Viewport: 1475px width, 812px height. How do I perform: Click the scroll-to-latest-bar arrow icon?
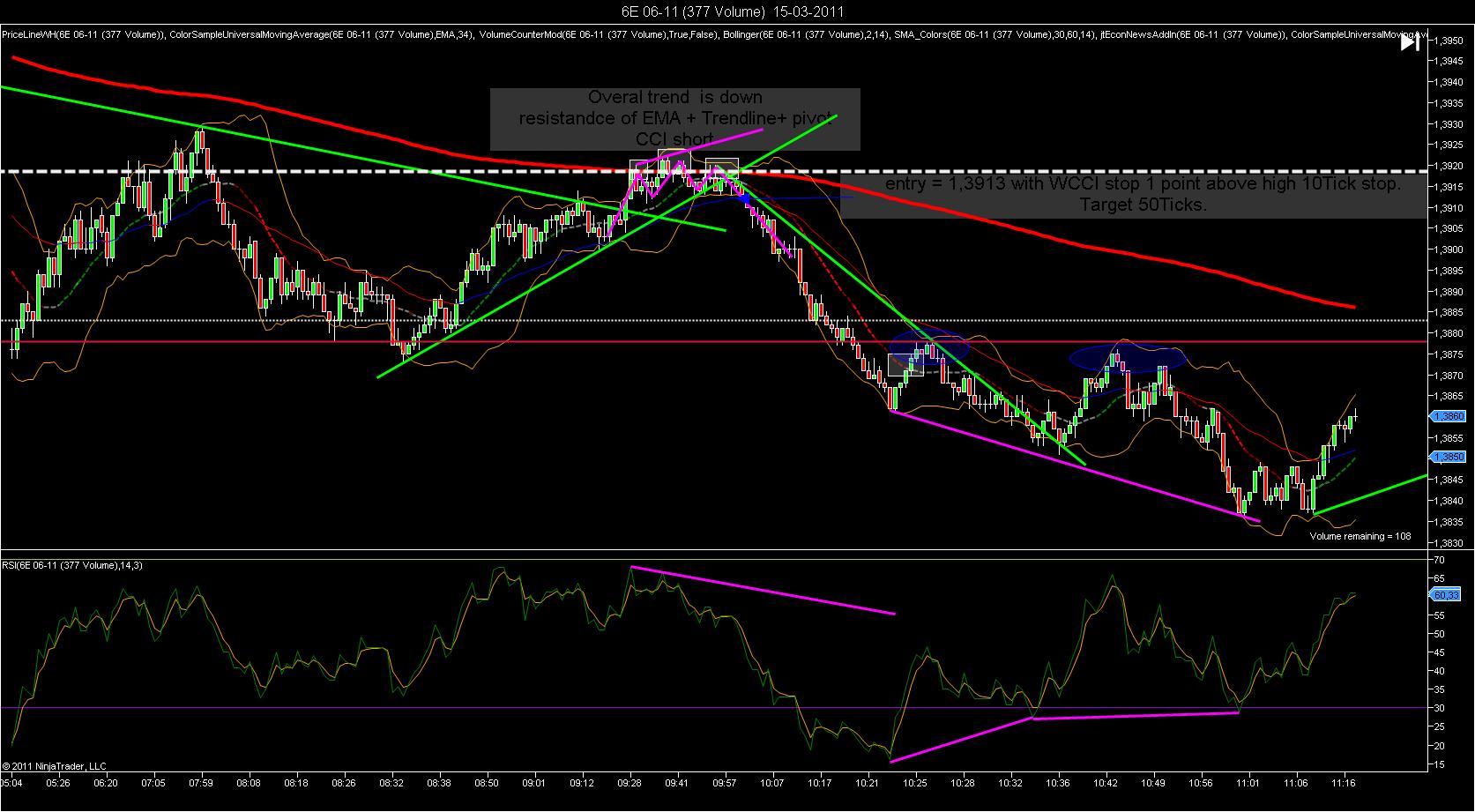1410,42
